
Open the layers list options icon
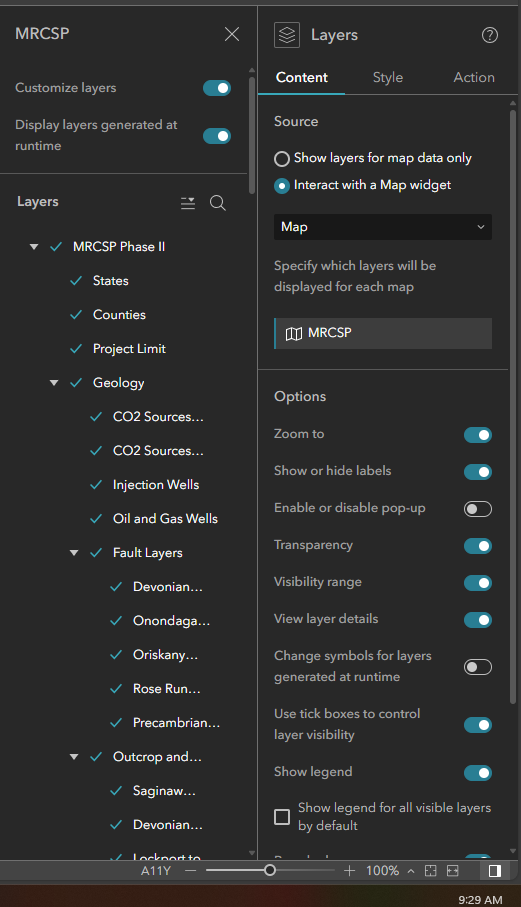tap(188, 203)
